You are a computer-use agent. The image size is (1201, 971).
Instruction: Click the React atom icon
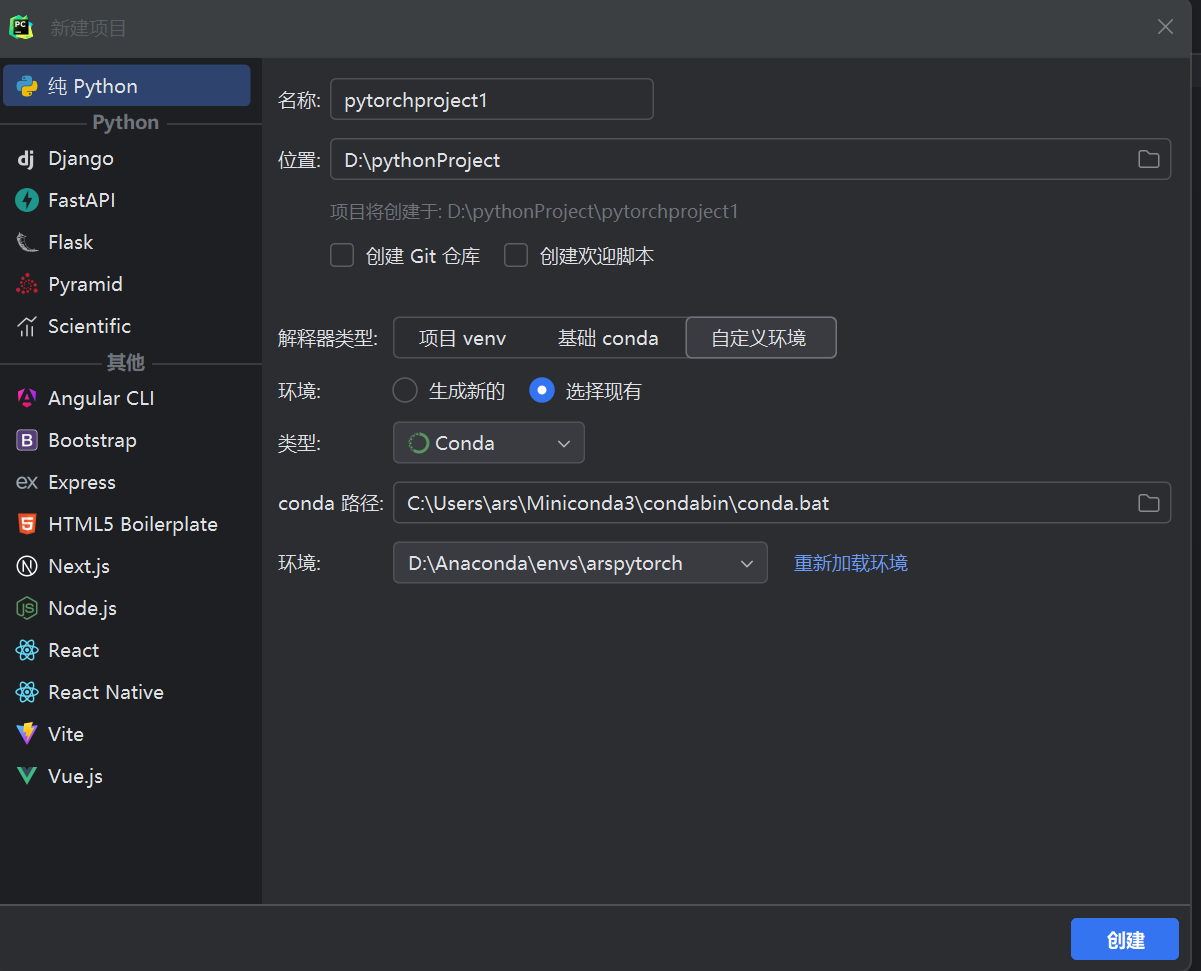tap(27, 650)
